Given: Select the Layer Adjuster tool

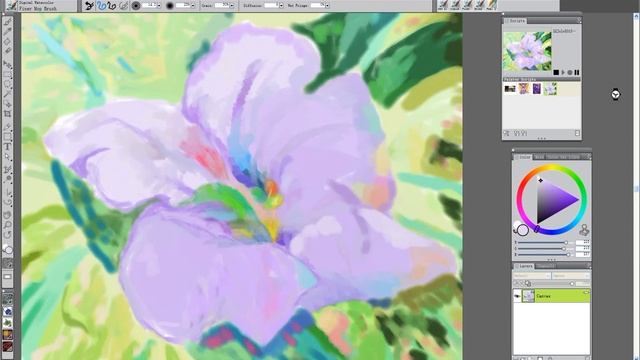Looking at the screenshot, I should click(x=7, y=64).
